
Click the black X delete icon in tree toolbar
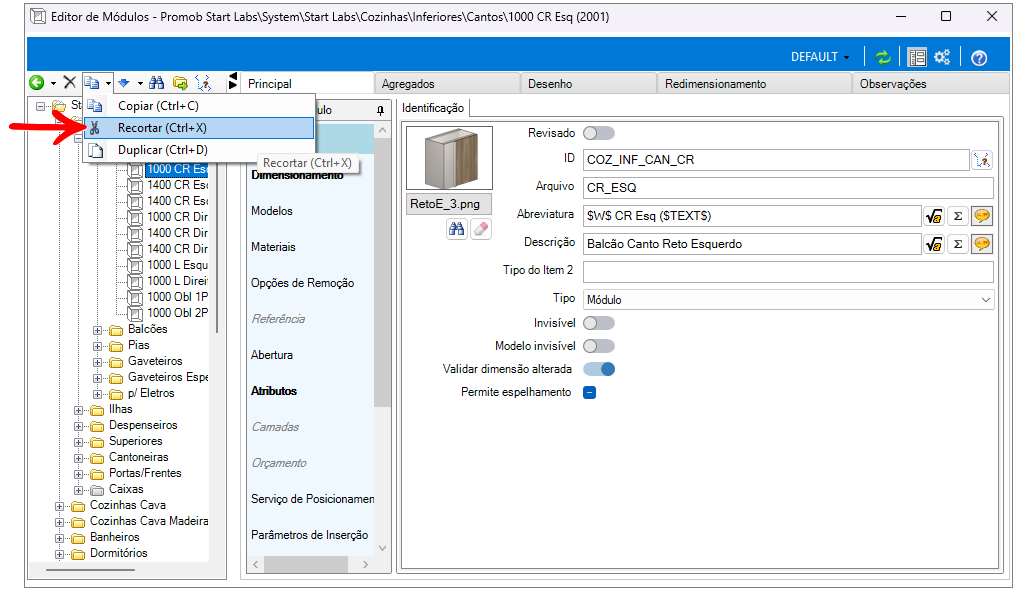tap(69, 83)
